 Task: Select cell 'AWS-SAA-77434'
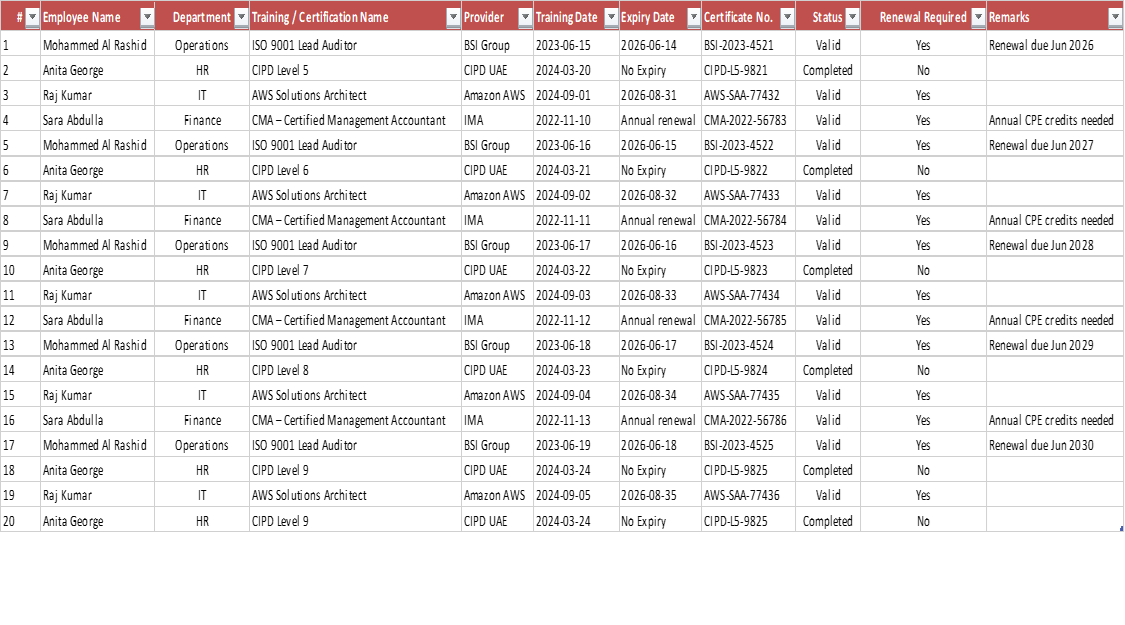click(x=748, y=296)
